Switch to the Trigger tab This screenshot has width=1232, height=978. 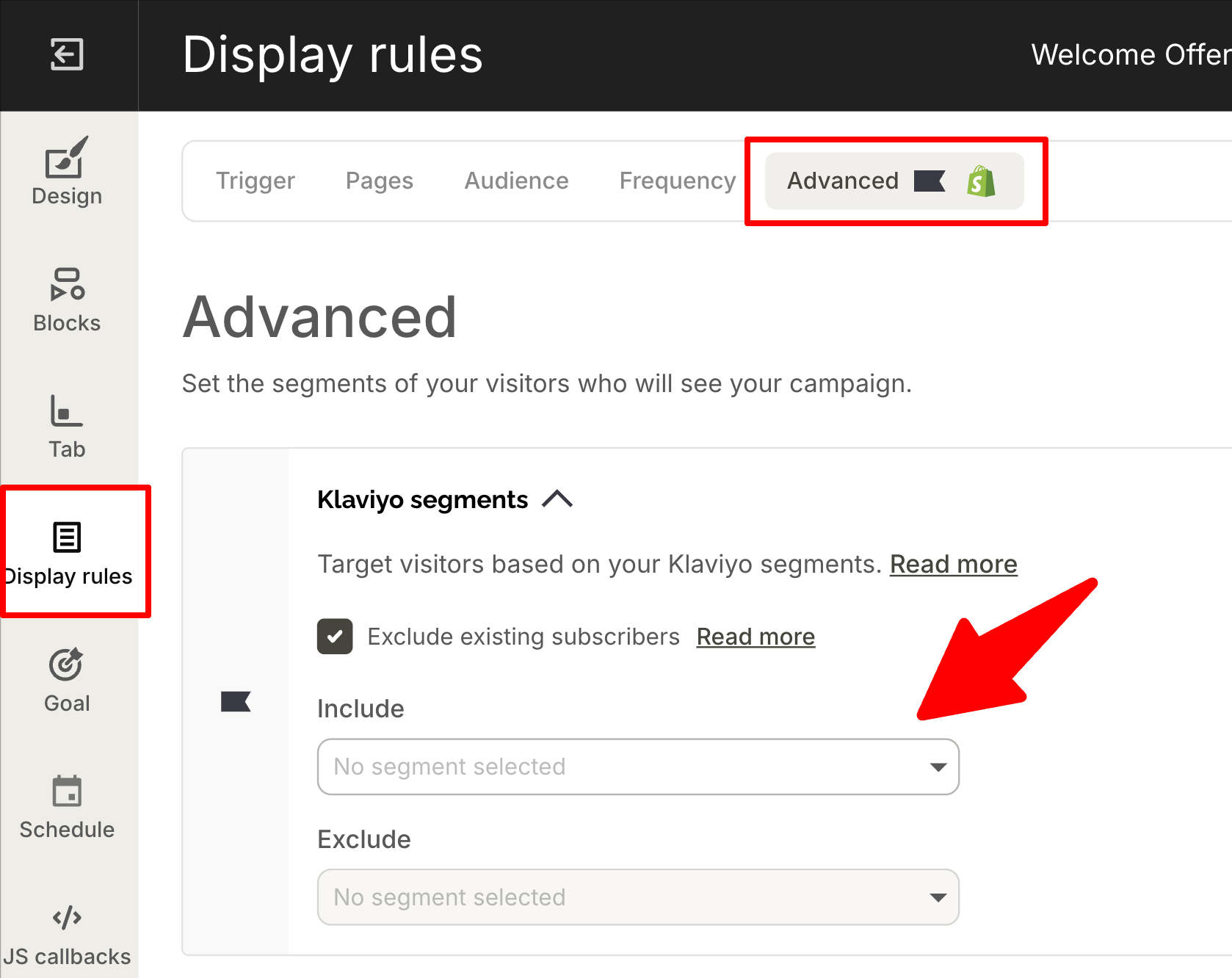256,181
